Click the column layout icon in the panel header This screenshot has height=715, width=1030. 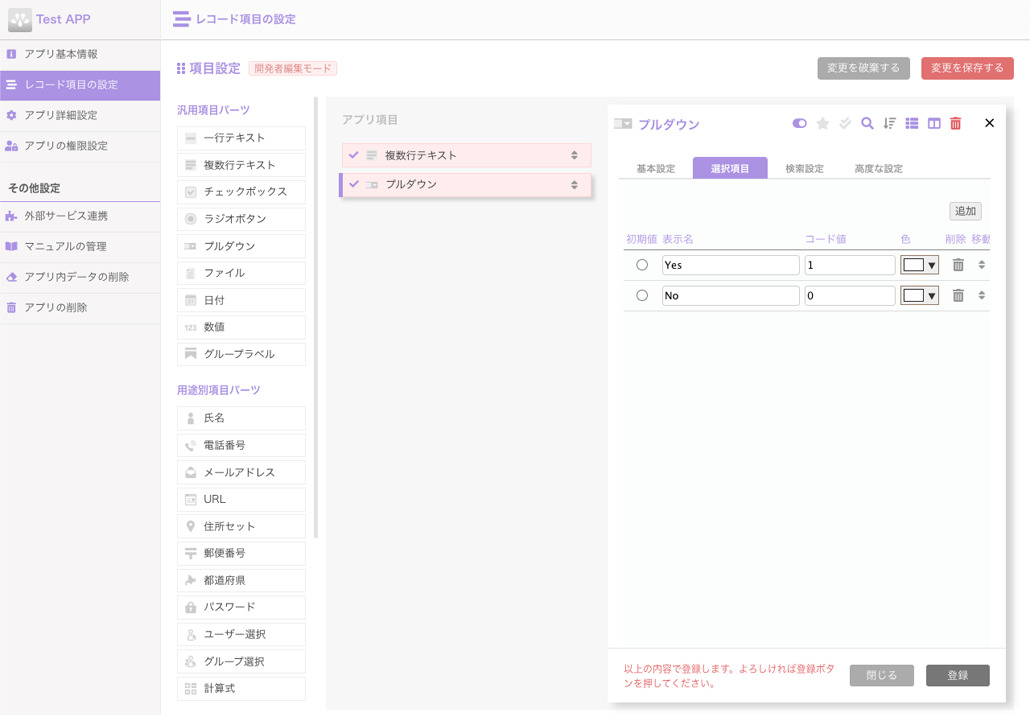tap(934, 123)
